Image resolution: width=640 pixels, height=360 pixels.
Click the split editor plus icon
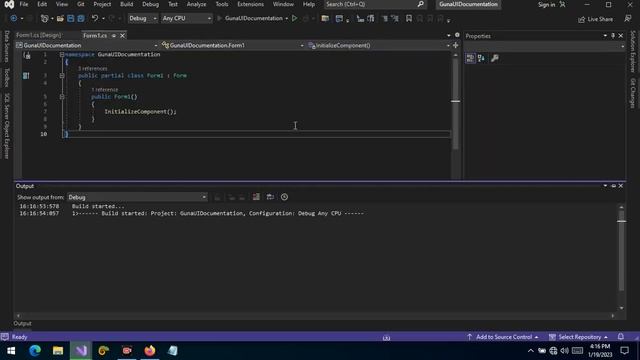click(456, 45)
